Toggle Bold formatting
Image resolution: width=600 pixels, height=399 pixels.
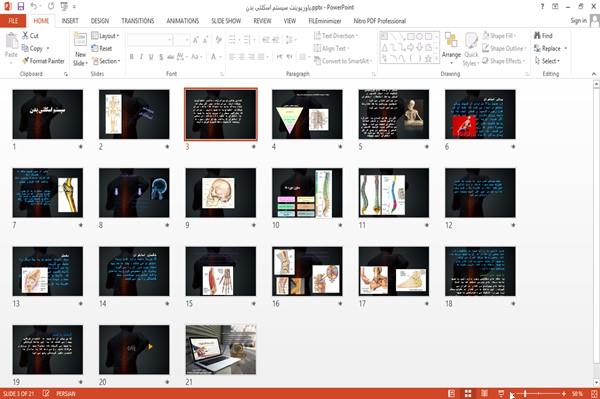click(131, 57)
